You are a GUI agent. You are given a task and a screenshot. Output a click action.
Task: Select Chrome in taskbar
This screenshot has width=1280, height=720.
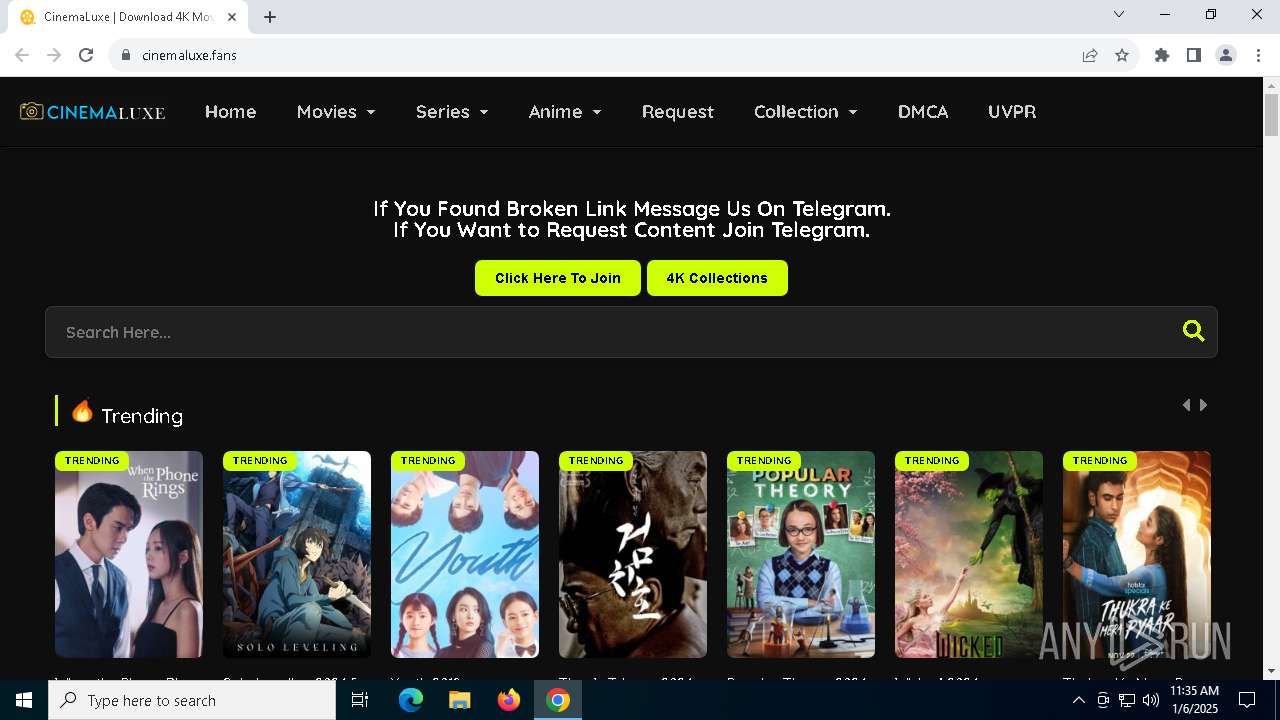click(x=558, y=700)
